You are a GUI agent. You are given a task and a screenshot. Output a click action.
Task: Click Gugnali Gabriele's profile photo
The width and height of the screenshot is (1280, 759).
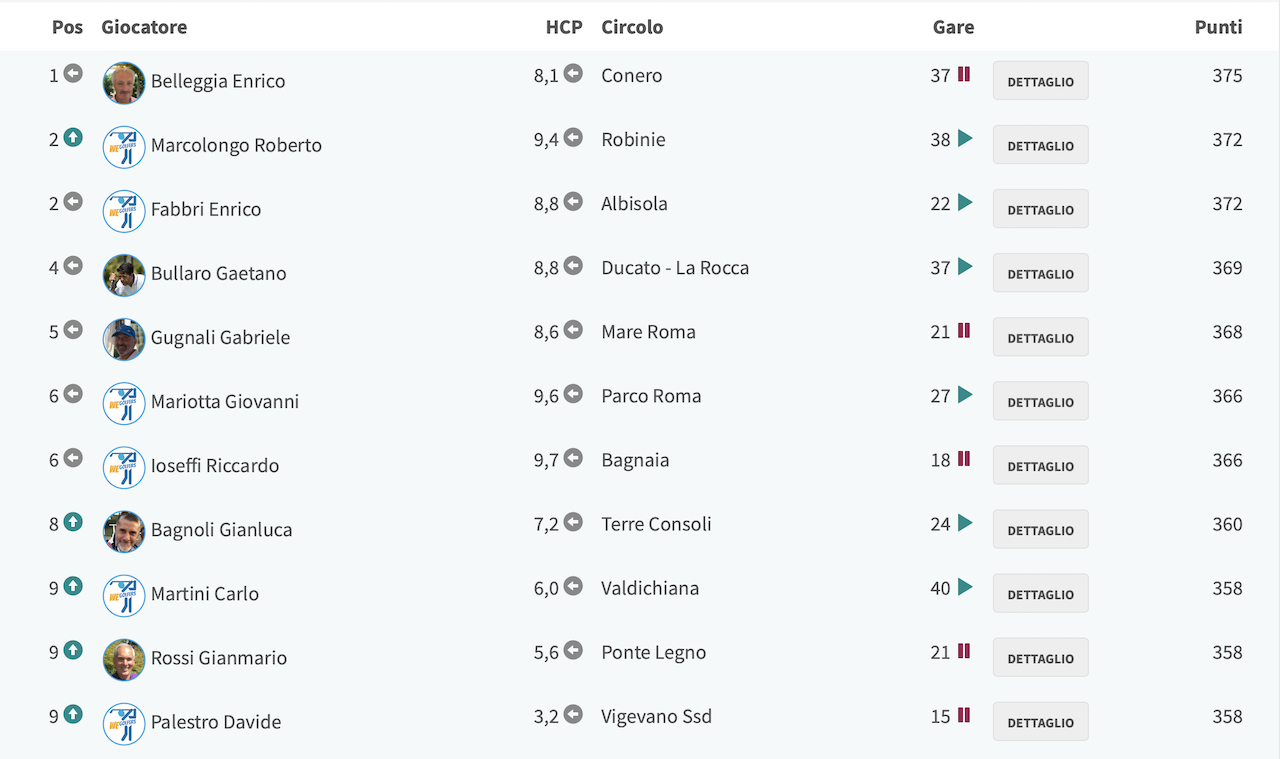(124, 339)
